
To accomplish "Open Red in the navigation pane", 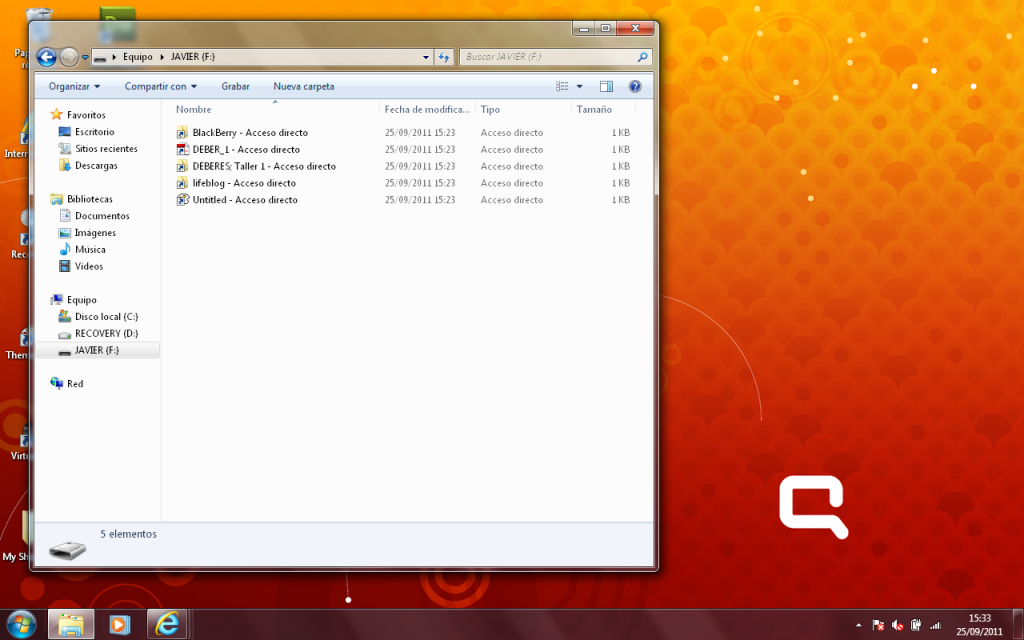I will pos(75,384).
